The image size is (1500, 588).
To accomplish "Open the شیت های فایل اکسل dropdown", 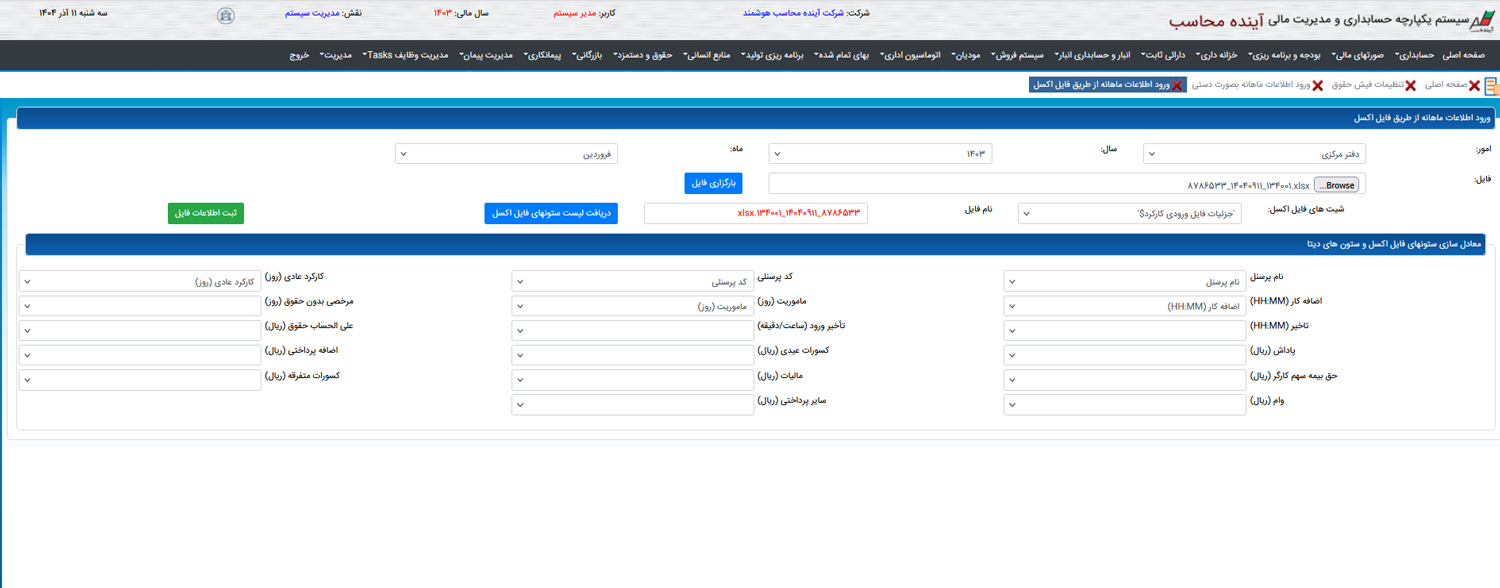I will (1129, 214).
